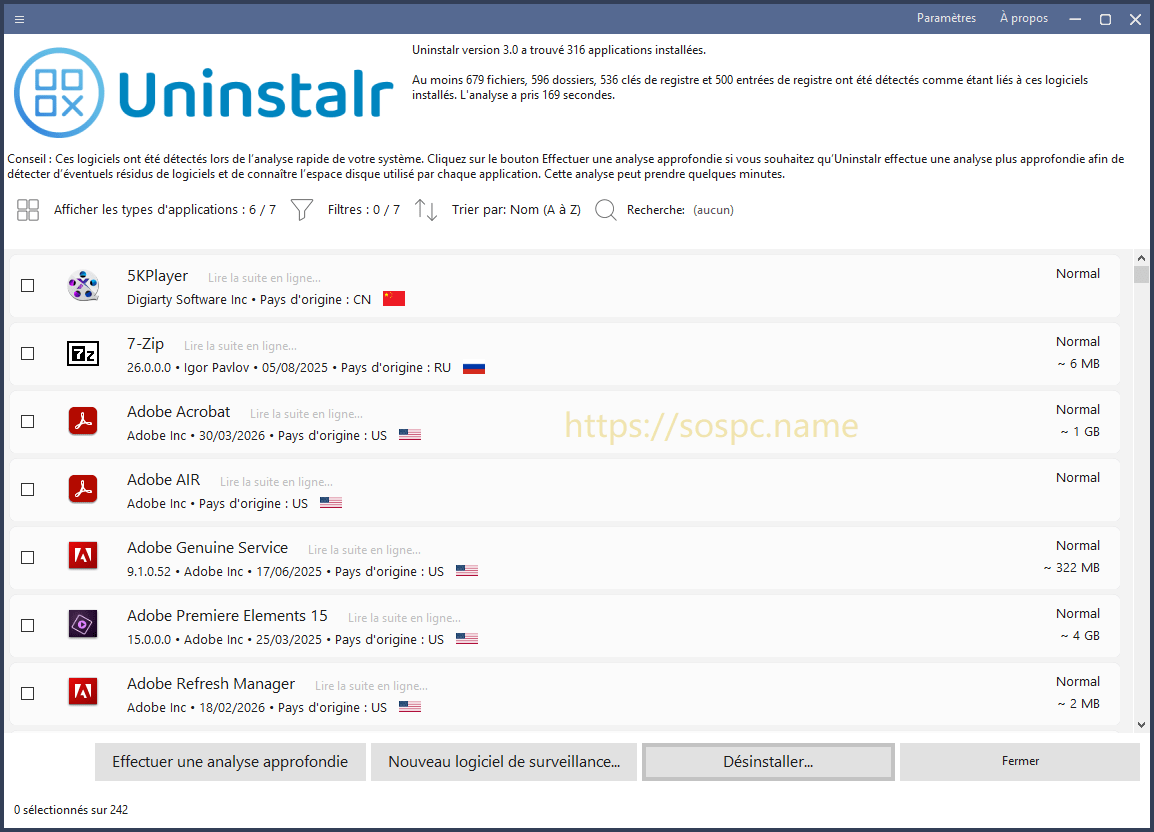Click 'Effectuer une analyse approfondie' button
The image size is (1154, 832).
click(230, 762)
